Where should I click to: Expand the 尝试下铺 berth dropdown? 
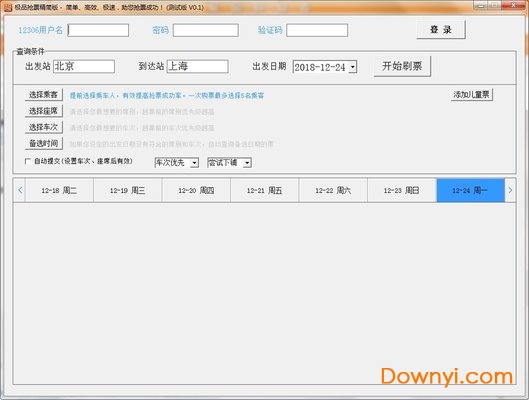coord(247,163)
